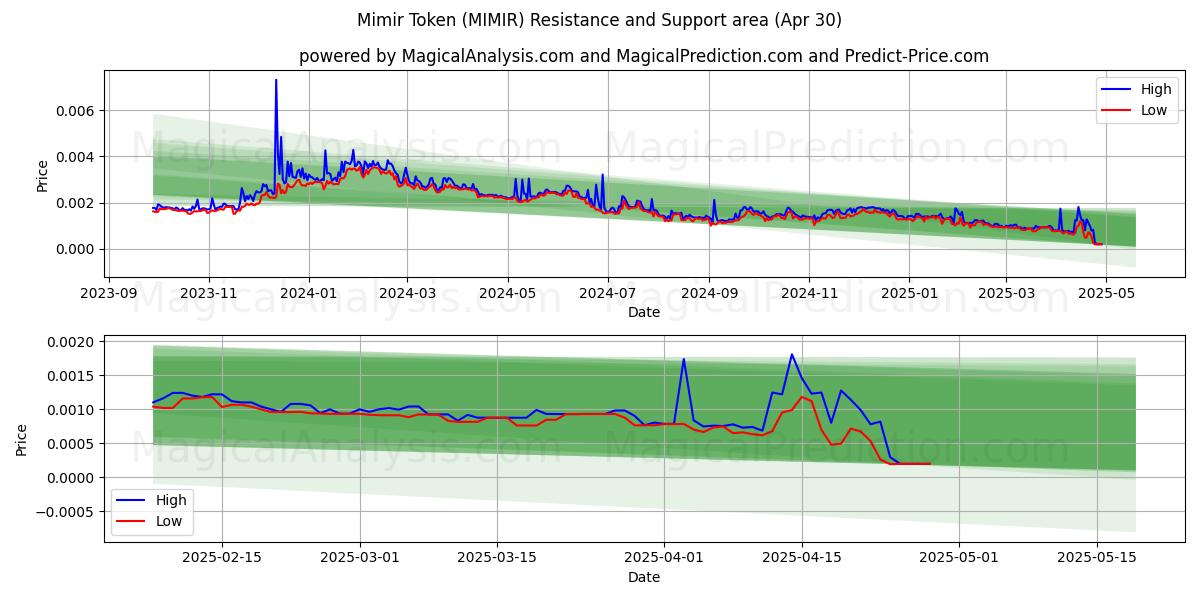Click the top chart's 'Price' axis label

(42, 175)
